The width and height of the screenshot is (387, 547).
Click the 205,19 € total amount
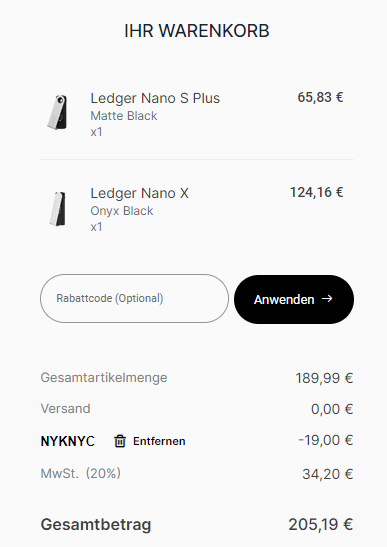(321, 524)
